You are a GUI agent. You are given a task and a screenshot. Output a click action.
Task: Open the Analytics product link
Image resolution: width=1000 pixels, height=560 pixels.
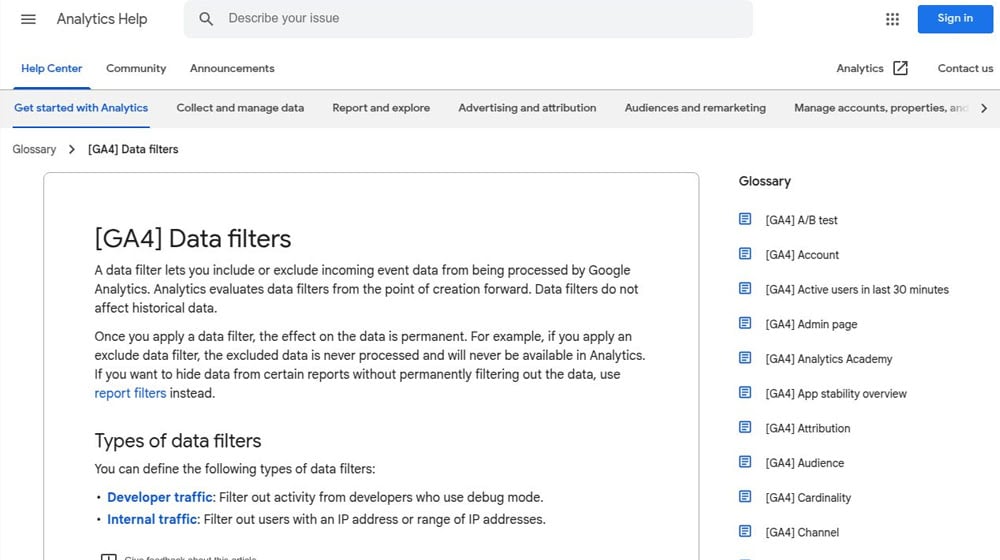tap(860, 68)
